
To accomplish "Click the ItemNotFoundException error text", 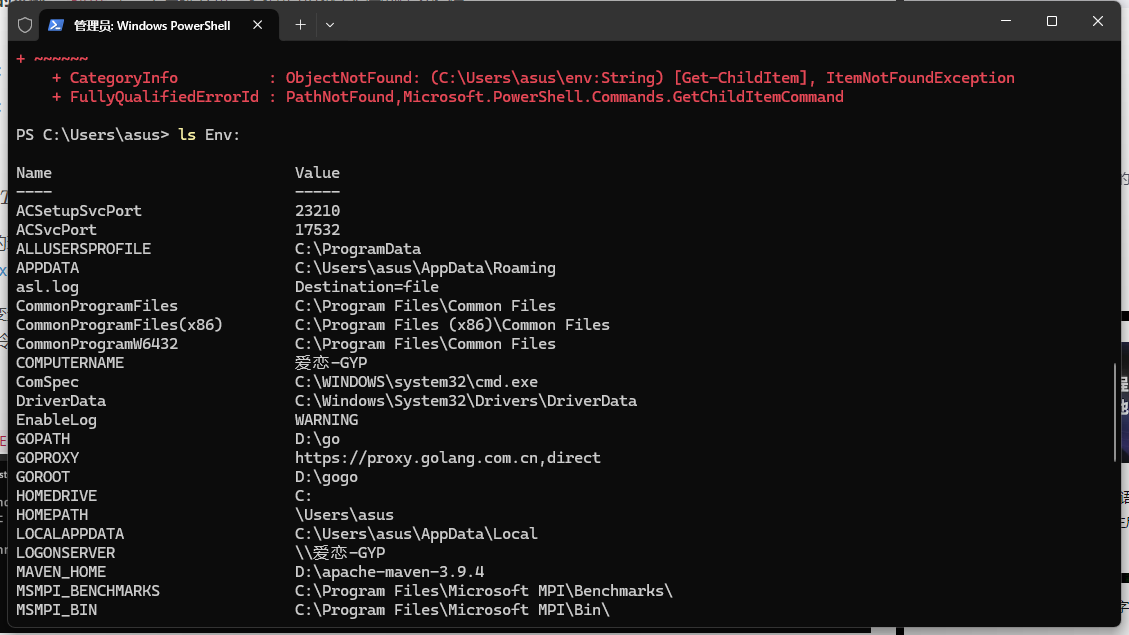I will point(920,78).
